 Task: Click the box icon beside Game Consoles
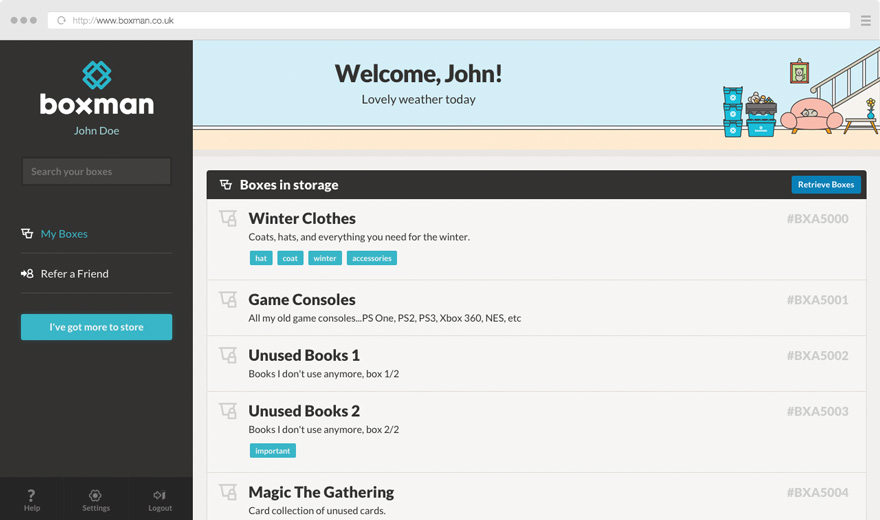point(228,300)
